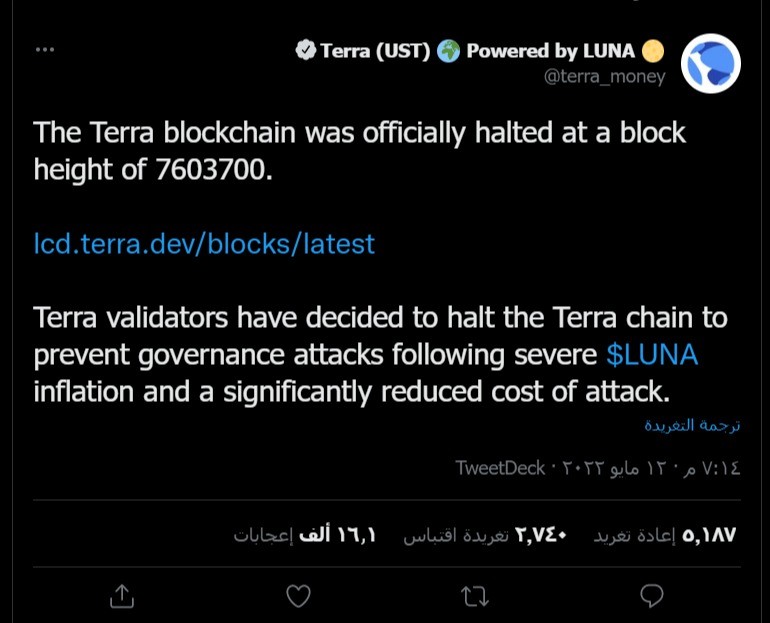This screenshot has width=770, height=623.
Task: Click the Terra (UST) display name
Action: click(375, 51)
